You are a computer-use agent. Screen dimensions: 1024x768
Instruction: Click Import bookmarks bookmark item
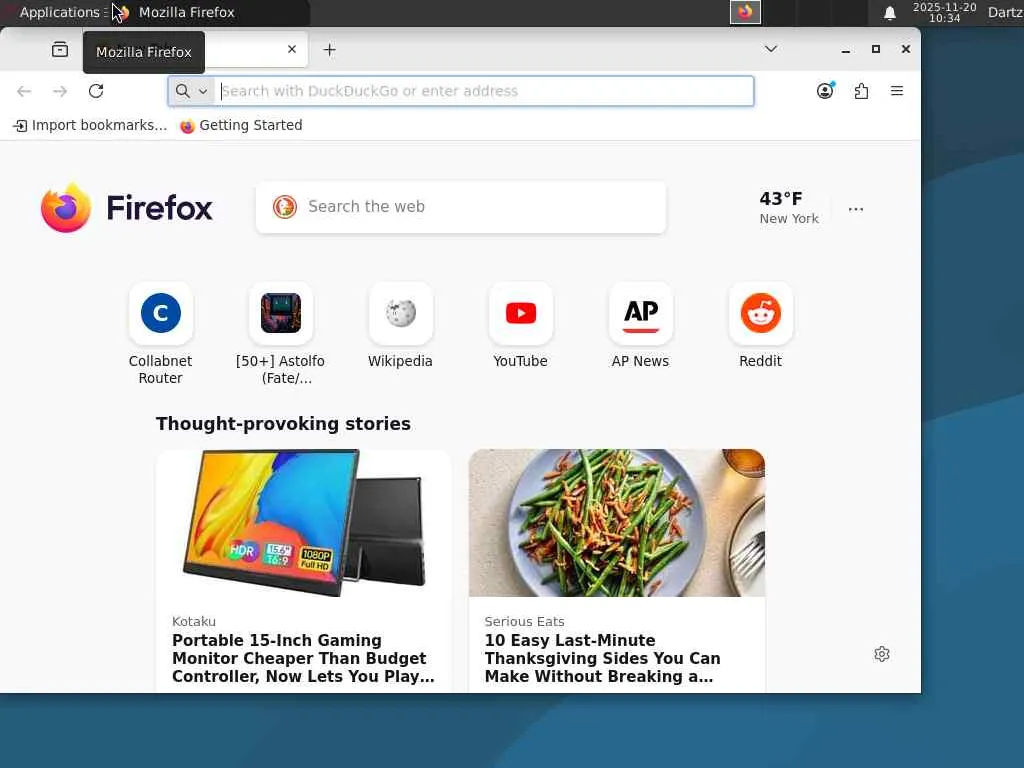[90, 125]
